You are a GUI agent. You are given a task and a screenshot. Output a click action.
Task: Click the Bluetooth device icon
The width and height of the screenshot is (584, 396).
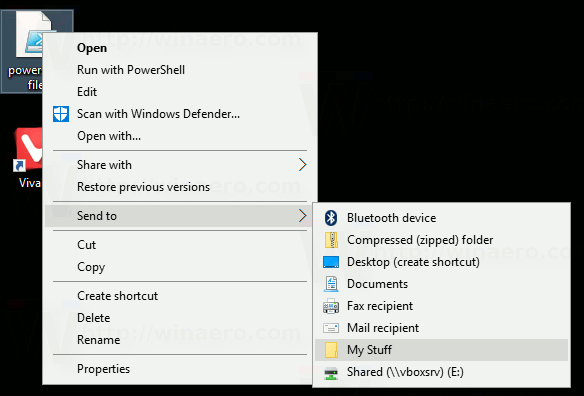tap(330, 218)
